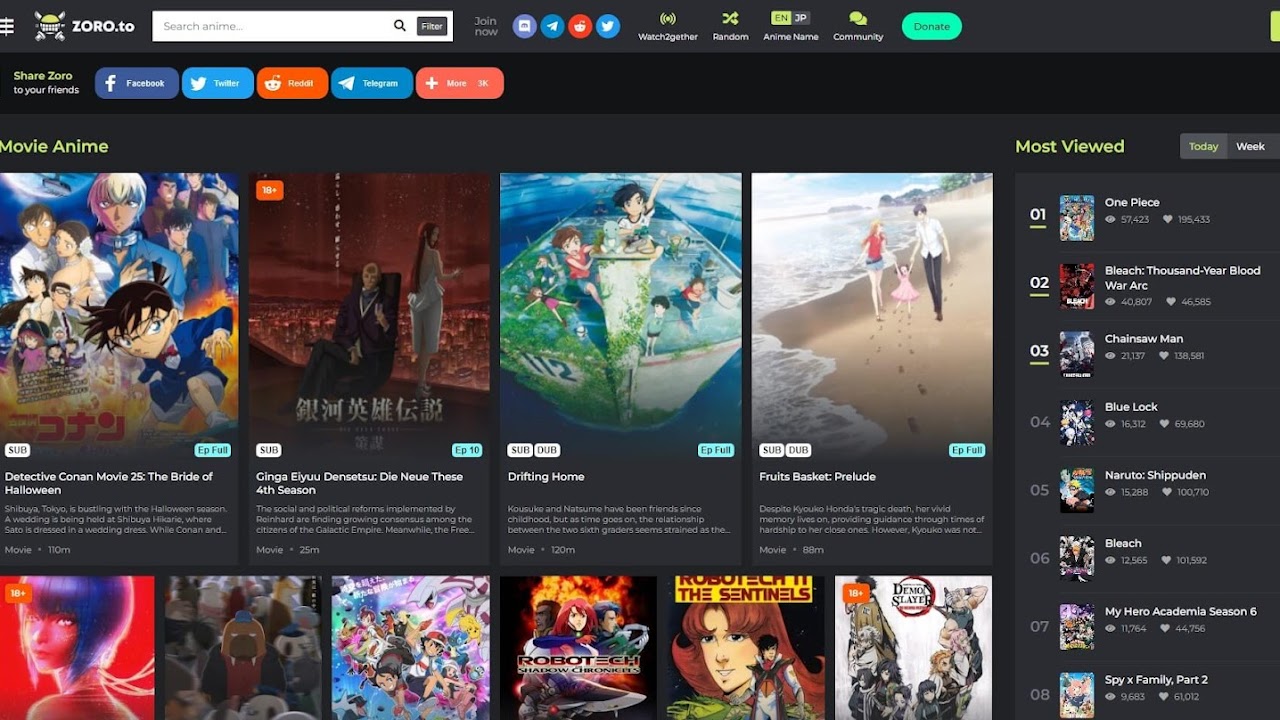
Task: Expand More share options
Action: click(460, 83)
